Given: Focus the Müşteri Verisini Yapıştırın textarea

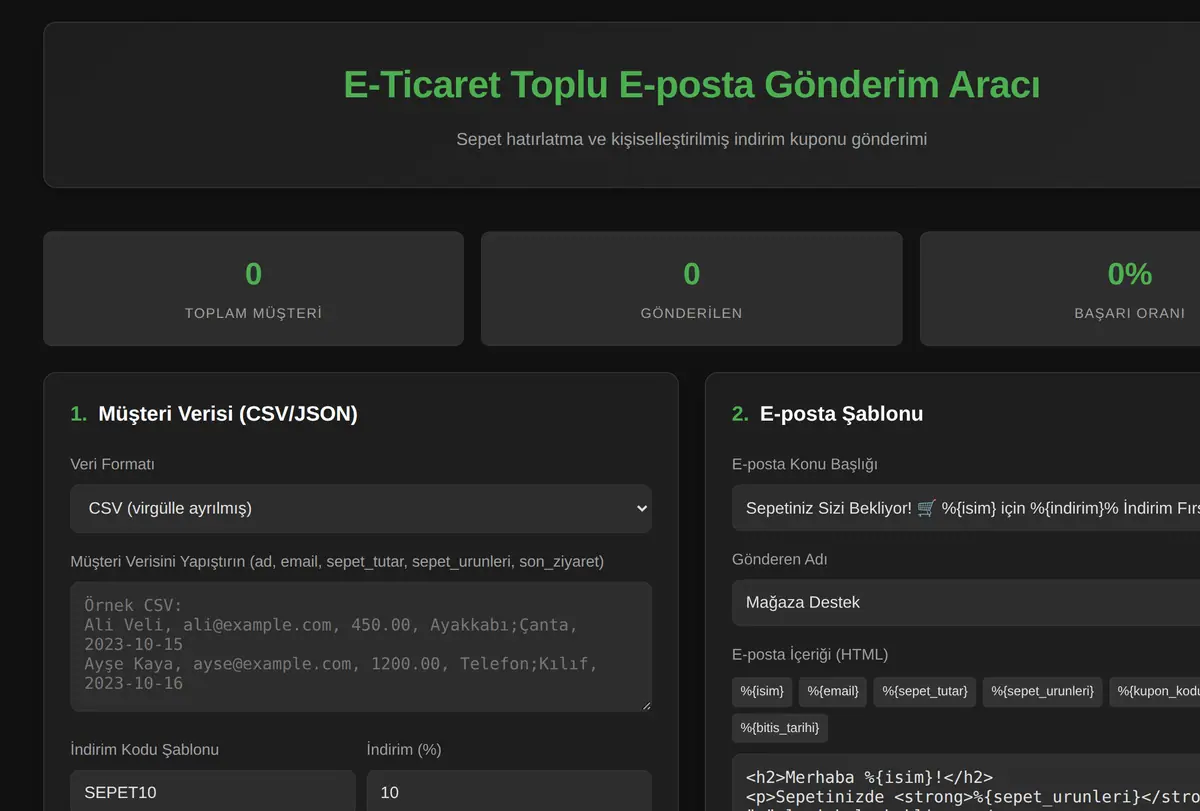Looking at the screenshot, I should (361, 647).
